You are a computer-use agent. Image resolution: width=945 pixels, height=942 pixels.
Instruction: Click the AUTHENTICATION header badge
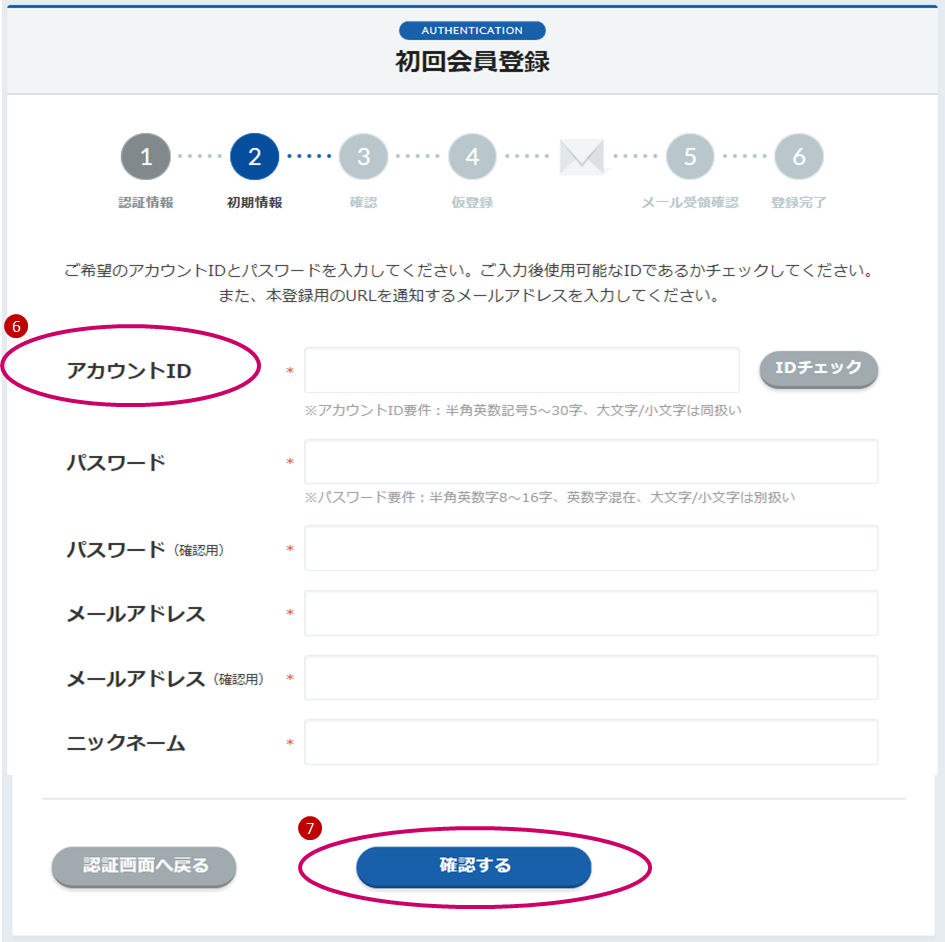tap(472, 30)
